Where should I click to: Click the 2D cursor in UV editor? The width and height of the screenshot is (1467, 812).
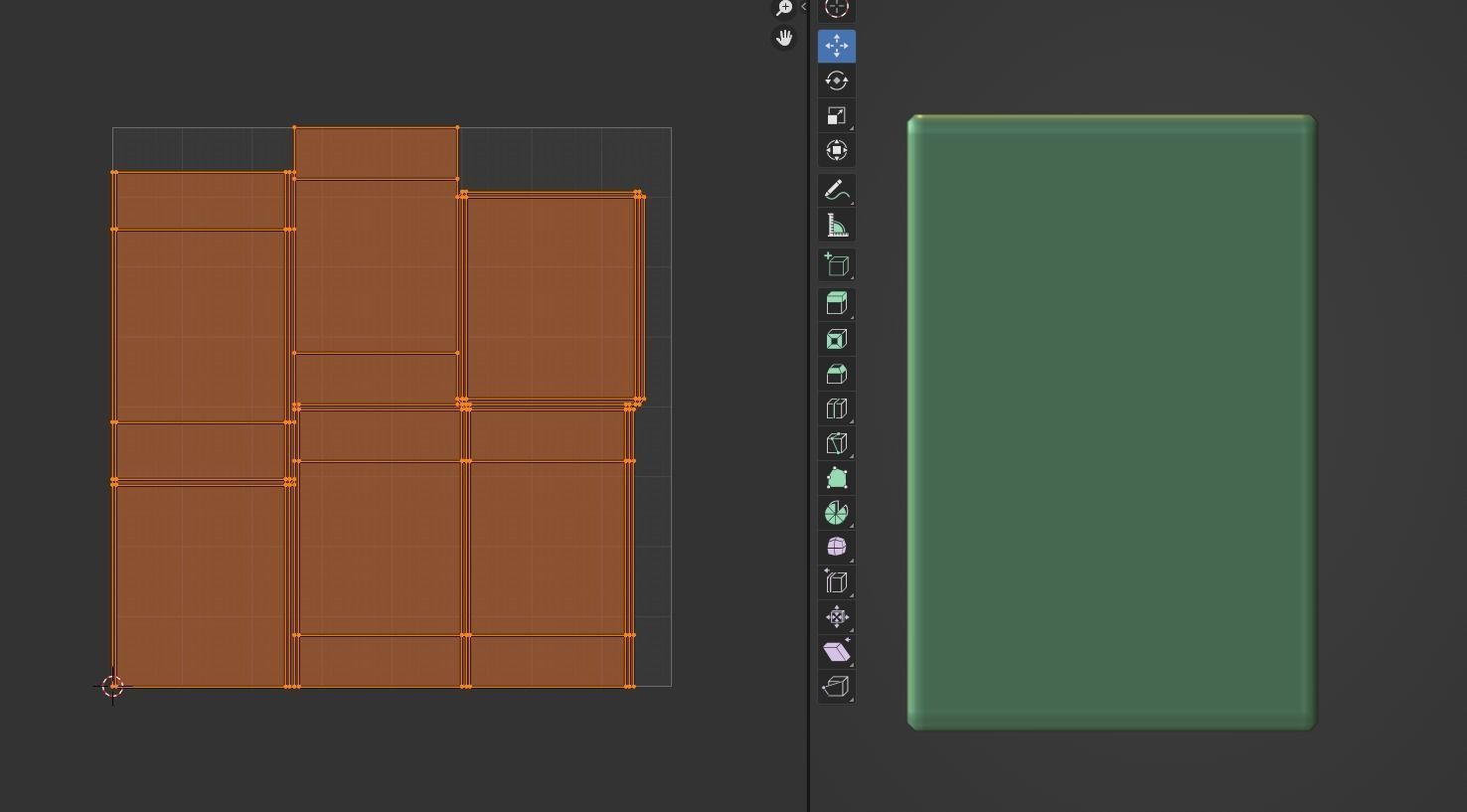click(x=112, y=686)
